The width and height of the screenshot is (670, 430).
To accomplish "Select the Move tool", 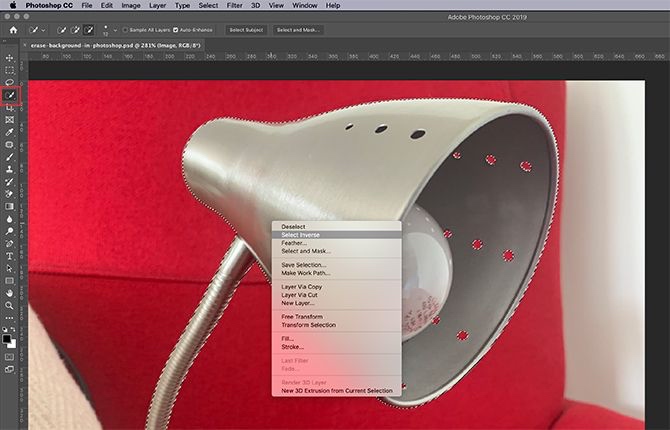I will [9, 59].
